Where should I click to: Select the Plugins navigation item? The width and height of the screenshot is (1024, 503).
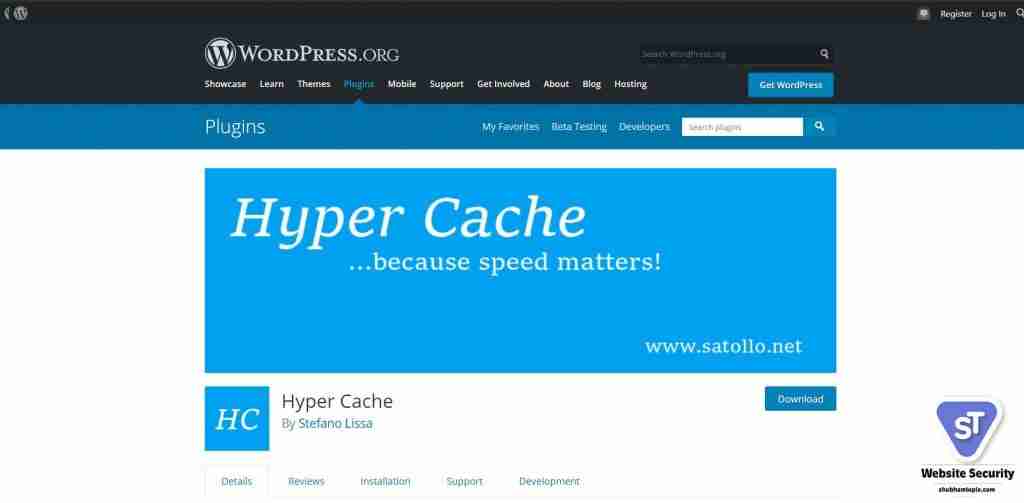359,84
